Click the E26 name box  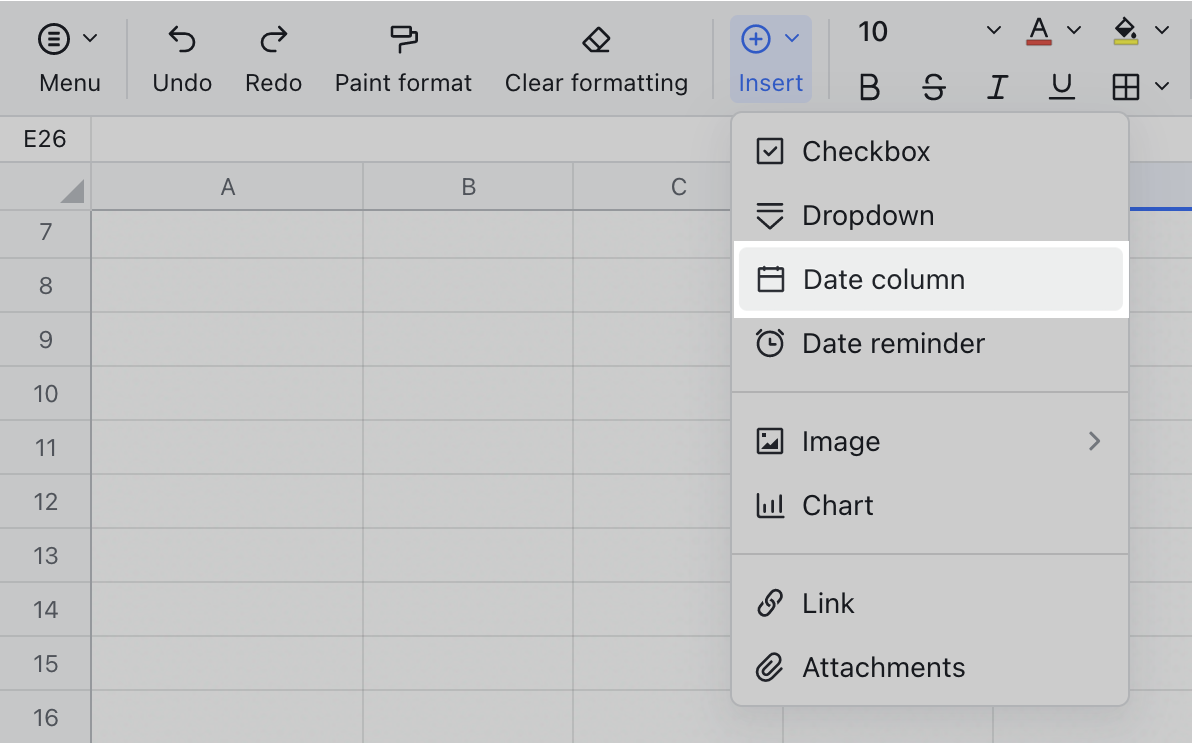pyautogui.click(x=46, y=139)
